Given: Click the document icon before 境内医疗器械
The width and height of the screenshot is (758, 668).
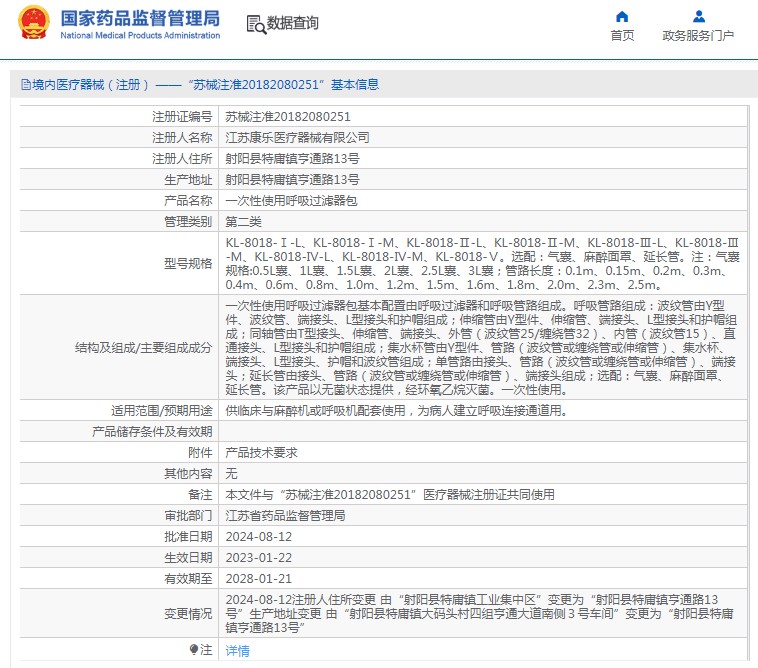Looking at the screenshot, I should point(26,85).
